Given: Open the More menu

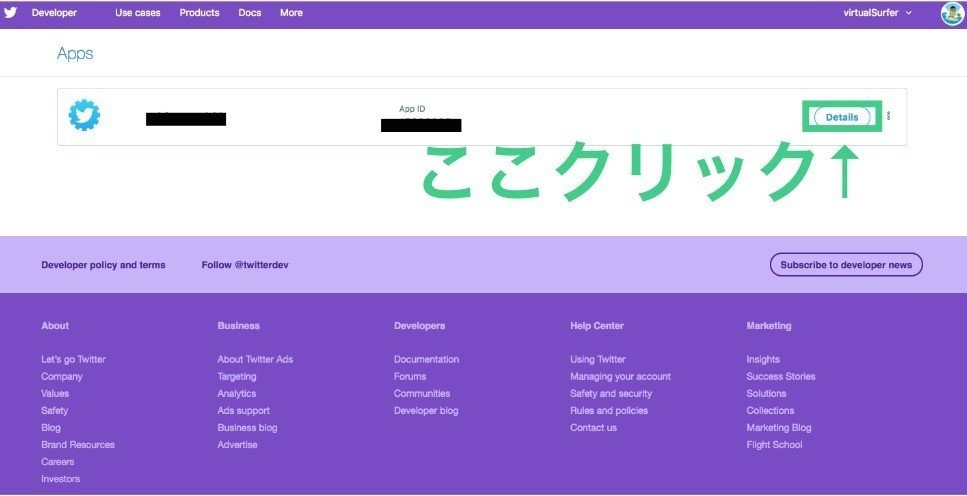Looking at the screenshot, I should [291, 13].
